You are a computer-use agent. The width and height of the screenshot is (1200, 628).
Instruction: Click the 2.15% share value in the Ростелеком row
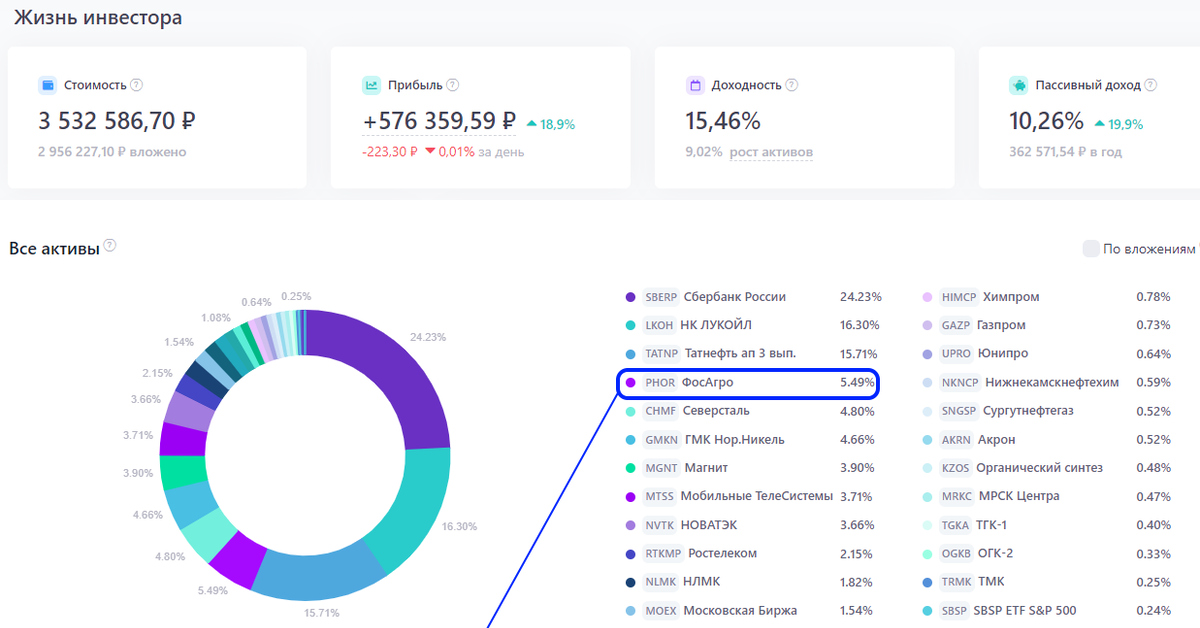(857, 553)
